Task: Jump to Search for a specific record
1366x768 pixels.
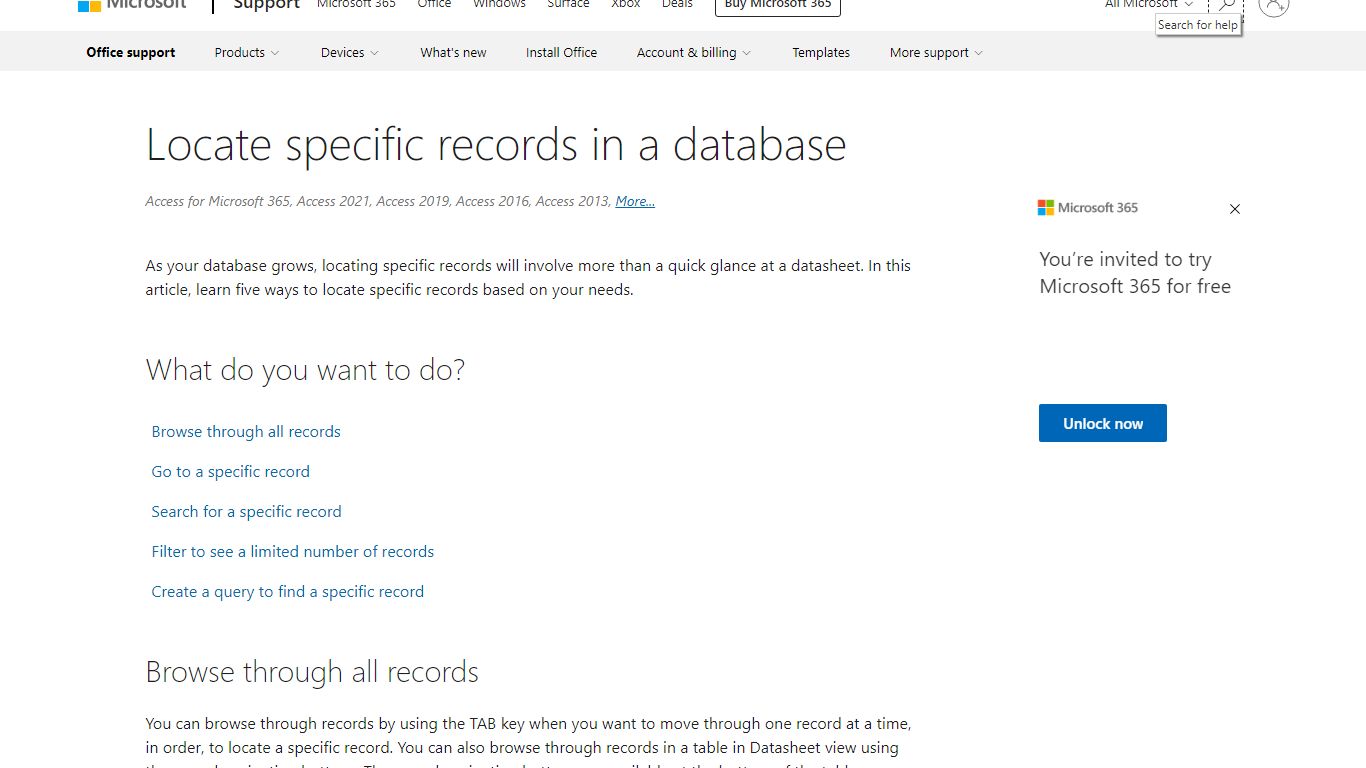Action: click(247, 511)
